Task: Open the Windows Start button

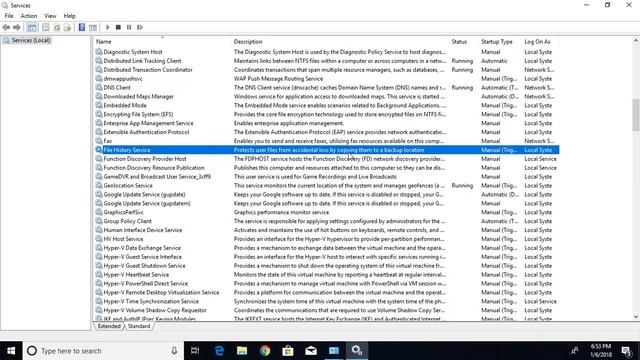Action: pos(11,351)
